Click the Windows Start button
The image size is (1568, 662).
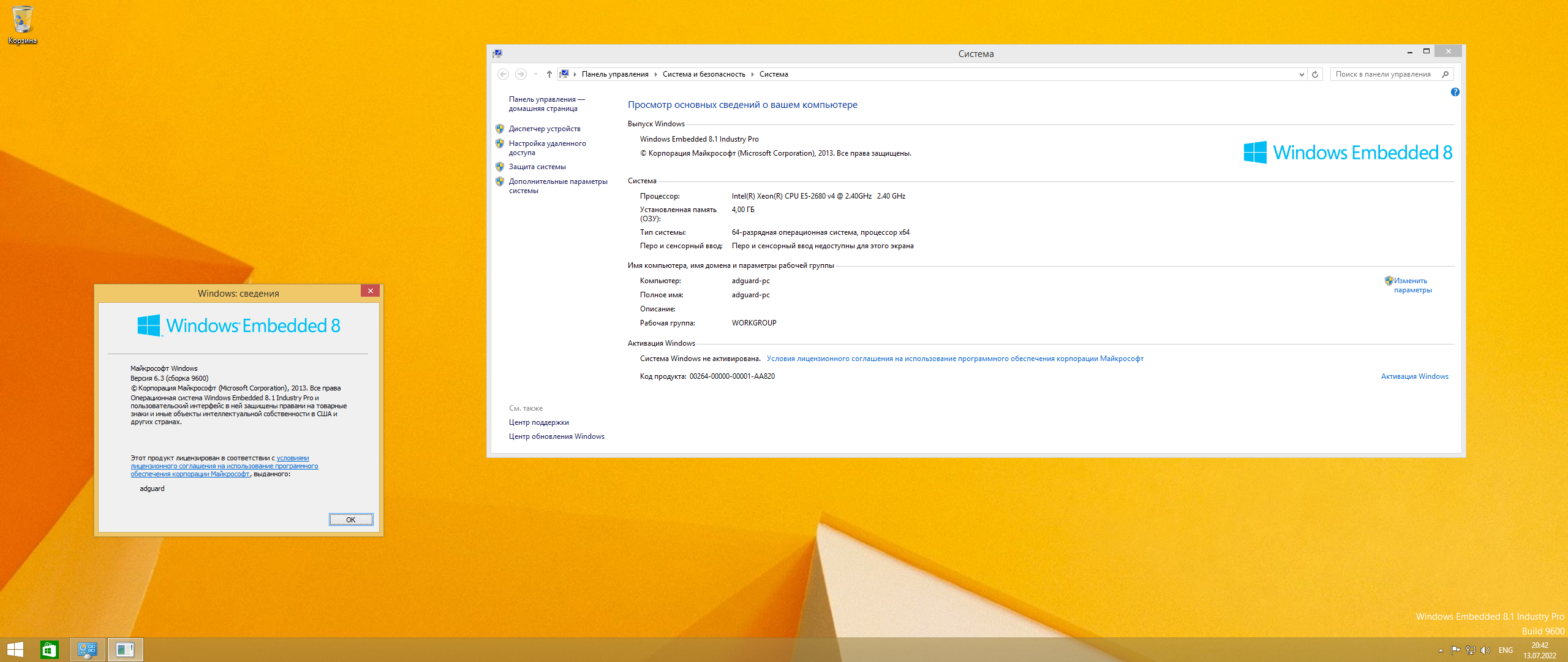[x=15, y=650]
